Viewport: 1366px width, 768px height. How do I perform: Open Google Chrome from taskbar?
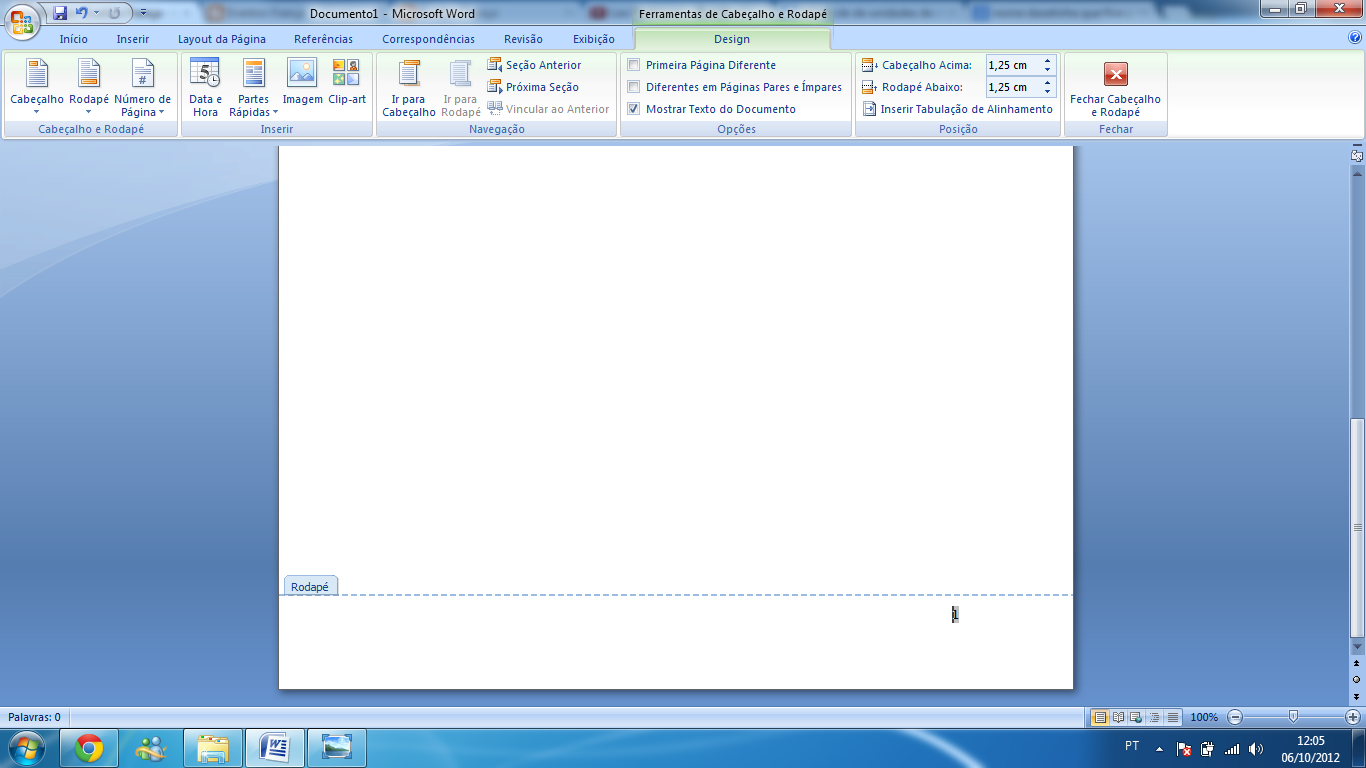(89, 748)
